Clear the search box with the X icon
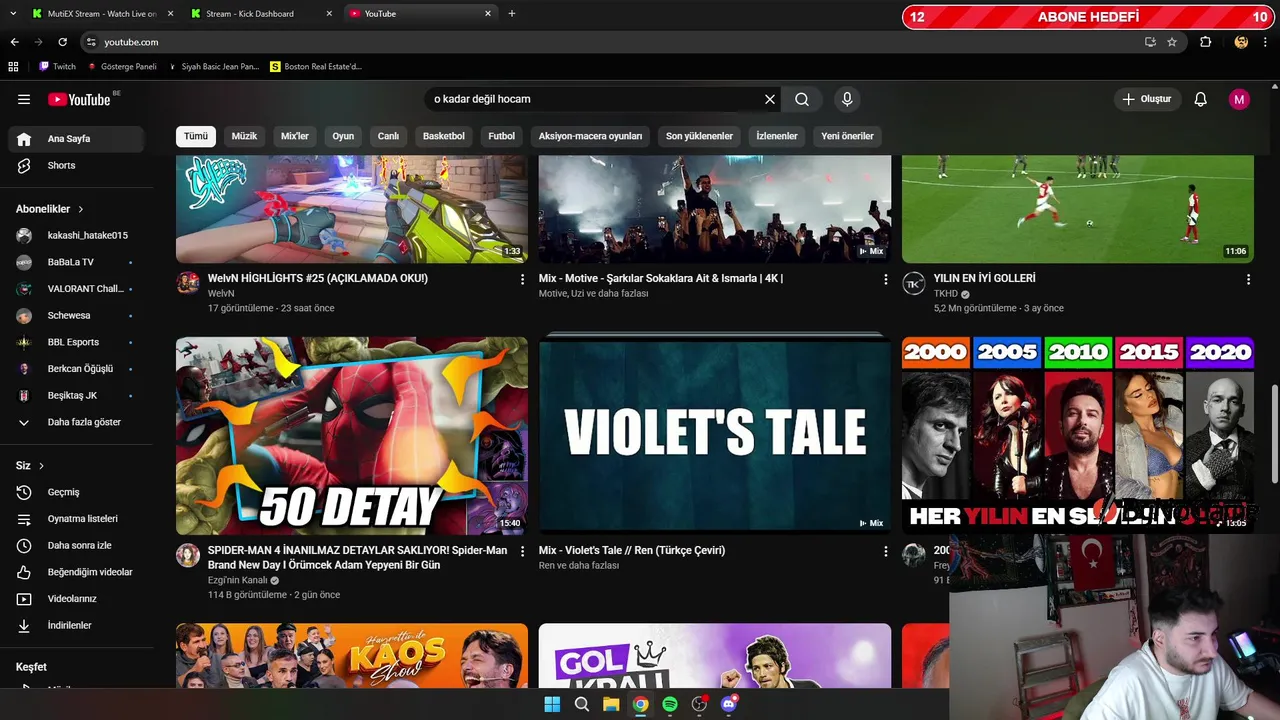Screen dimensions: 1280x720 pyautogui.click(x=770, y=99)
